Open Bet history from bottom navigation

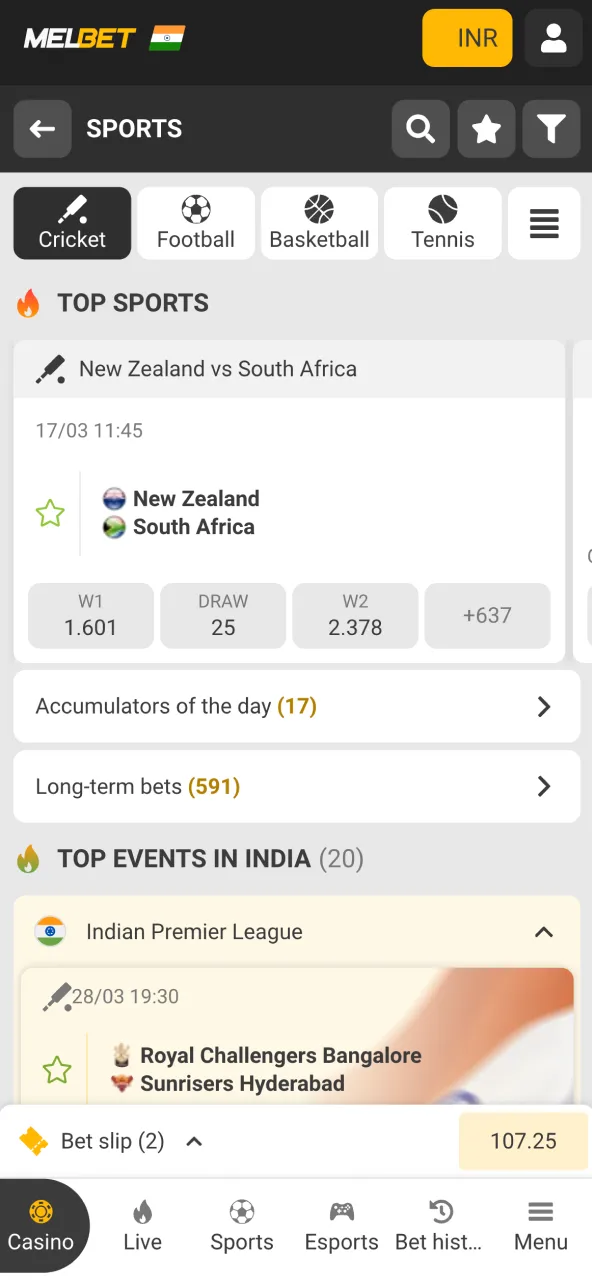coord(440,1226)
